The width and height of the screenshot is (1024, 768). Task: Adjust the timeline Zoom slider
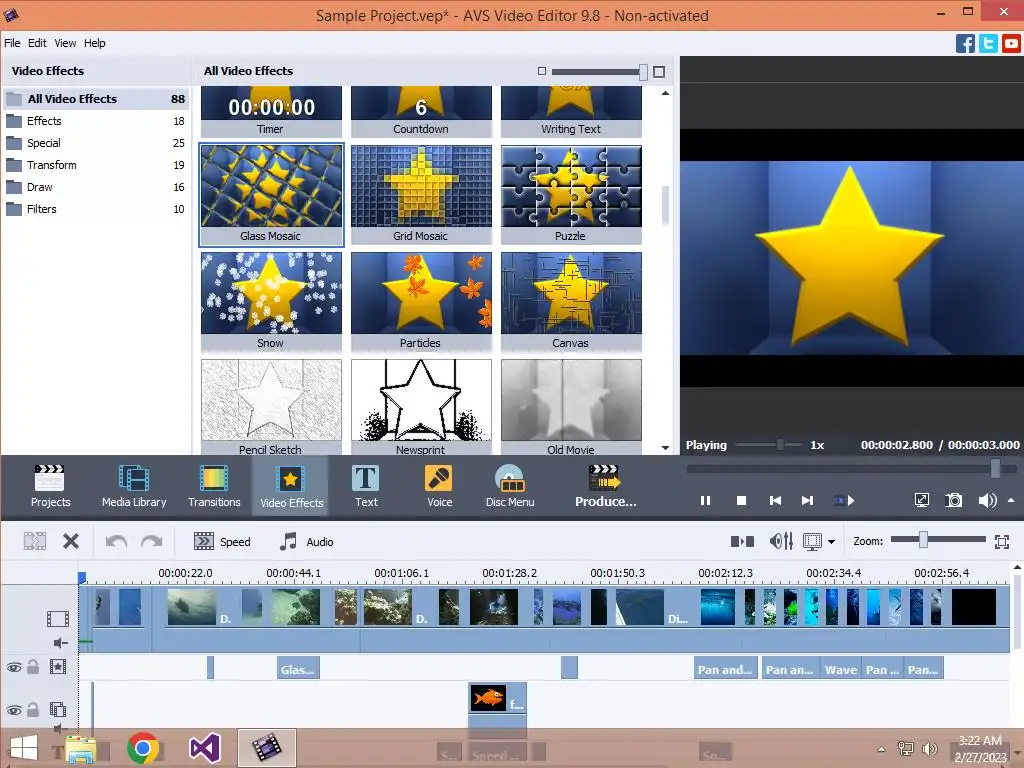click(923, 539)
